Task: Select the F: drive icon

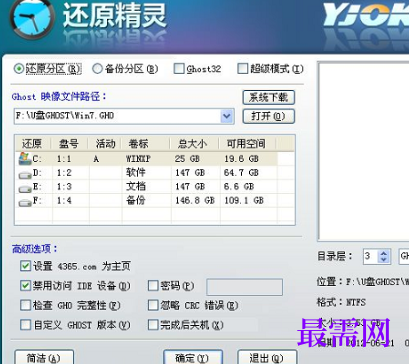Action: [25, 202]
